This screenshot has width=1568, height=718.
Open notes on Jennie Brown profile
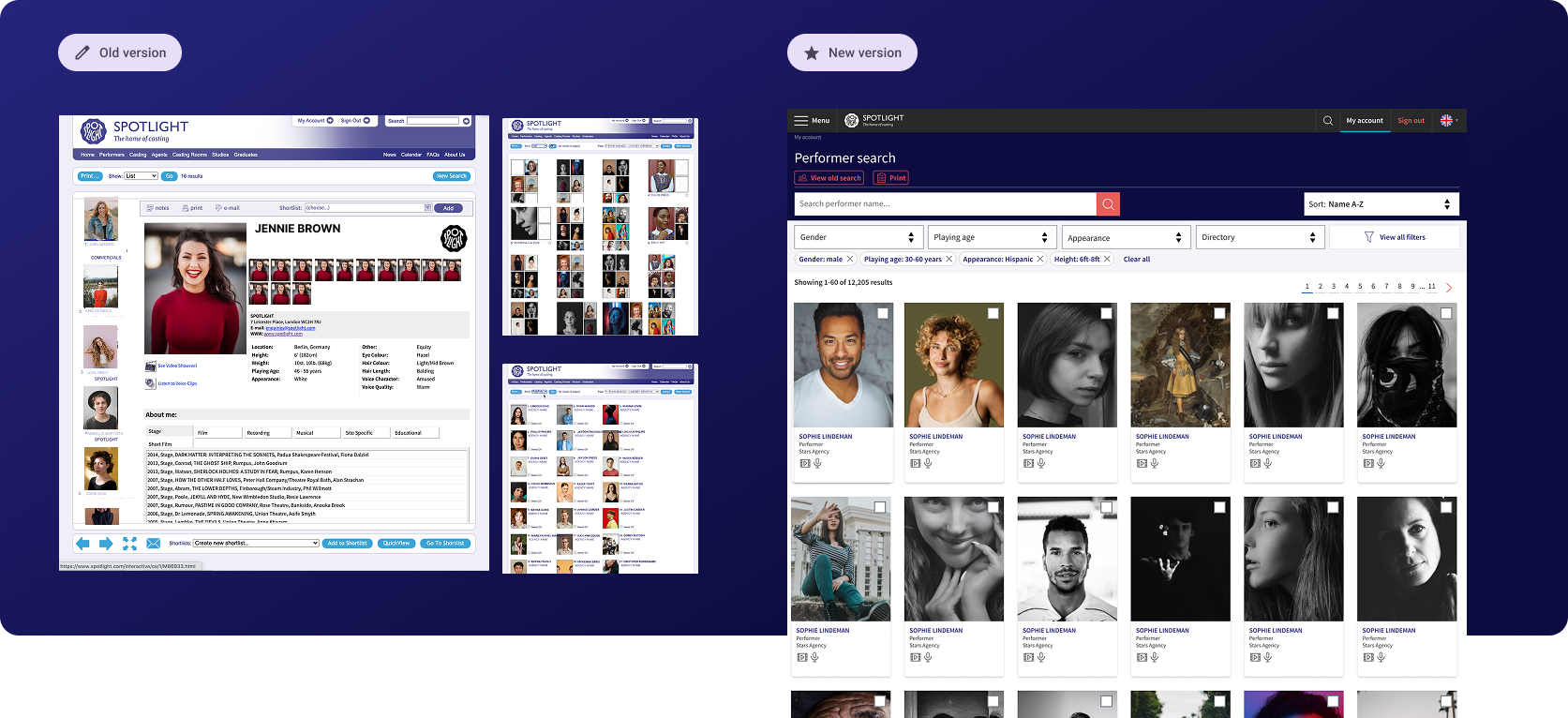pyautogui.click(x=157, y=208)
